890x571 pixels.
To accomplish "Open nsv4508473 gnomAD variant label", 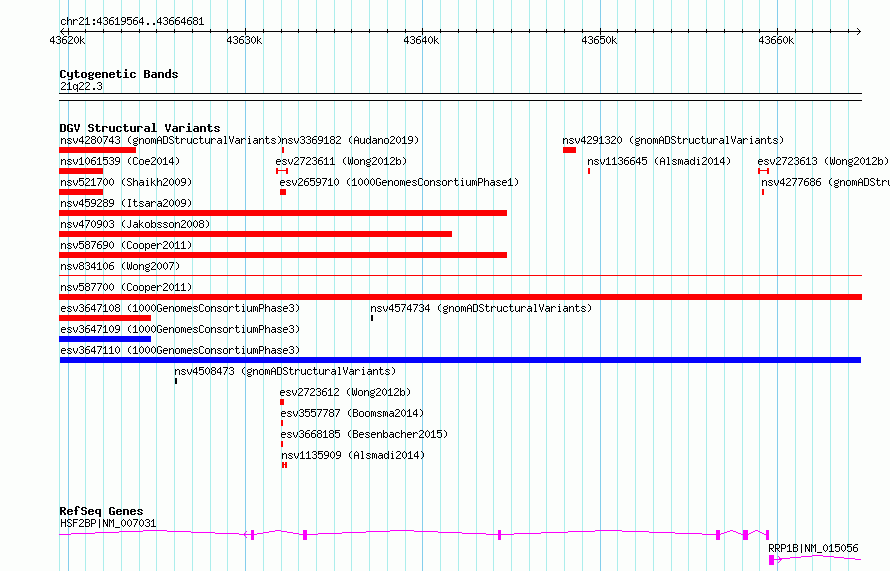I will 285,371.
